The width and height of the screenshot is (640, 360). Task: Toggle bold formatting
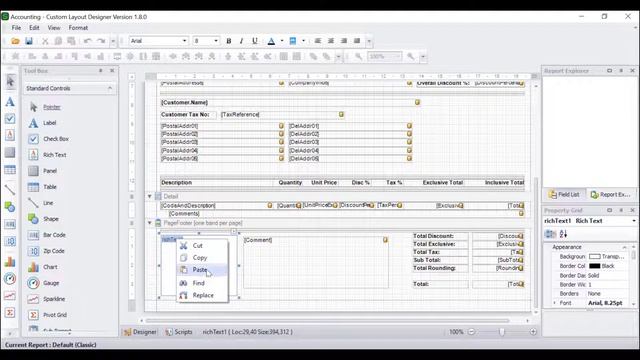(229, 41)
